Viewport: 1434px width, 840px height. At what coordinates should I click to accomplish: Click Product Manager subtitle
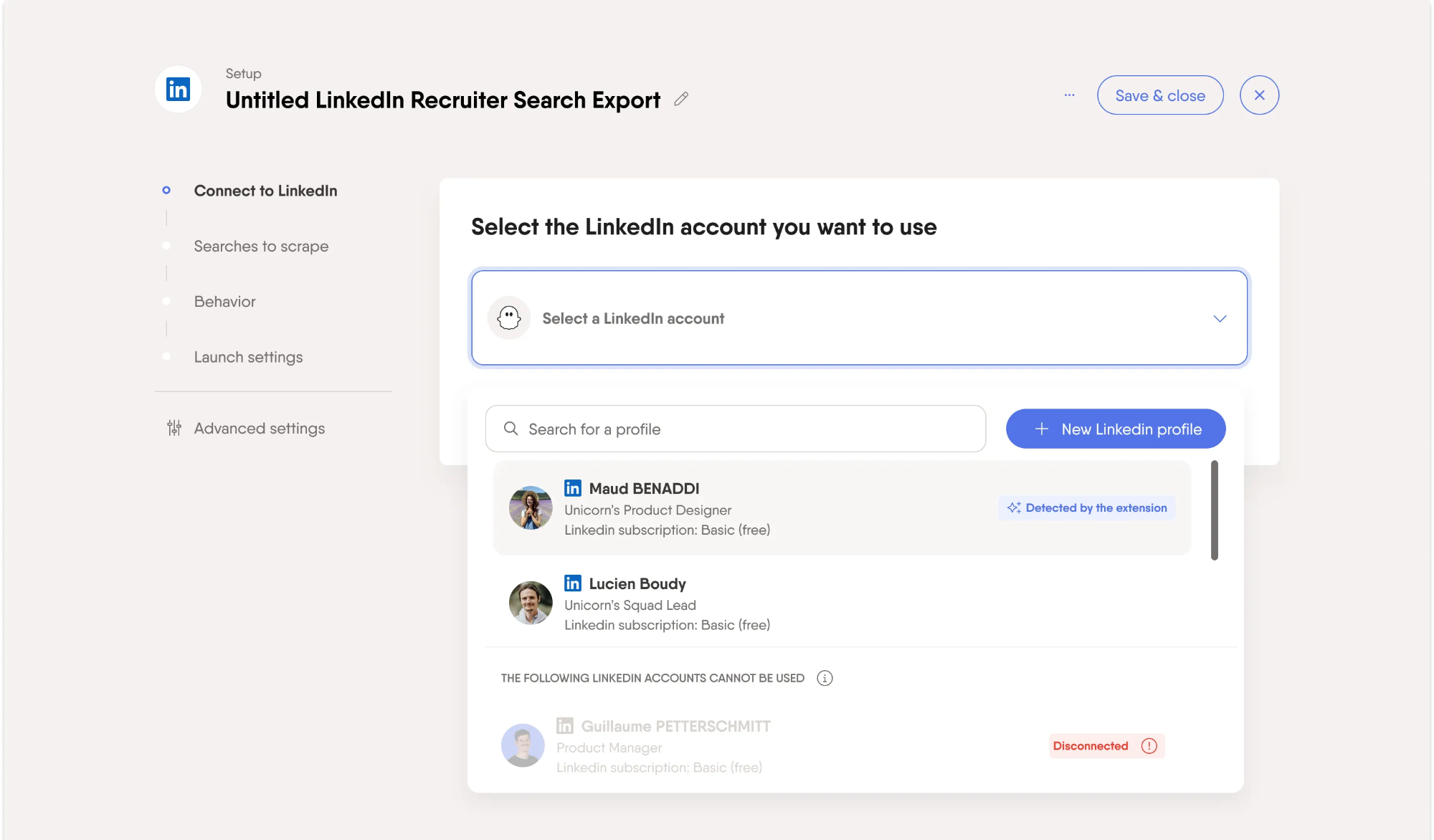[609, 748]
